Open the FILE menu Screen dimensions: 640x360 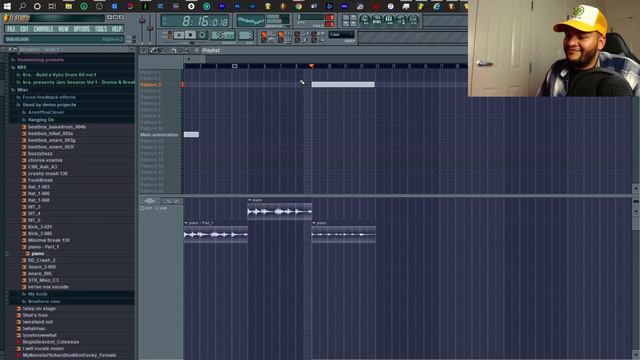pyautogui.click(x=11, y=29)
